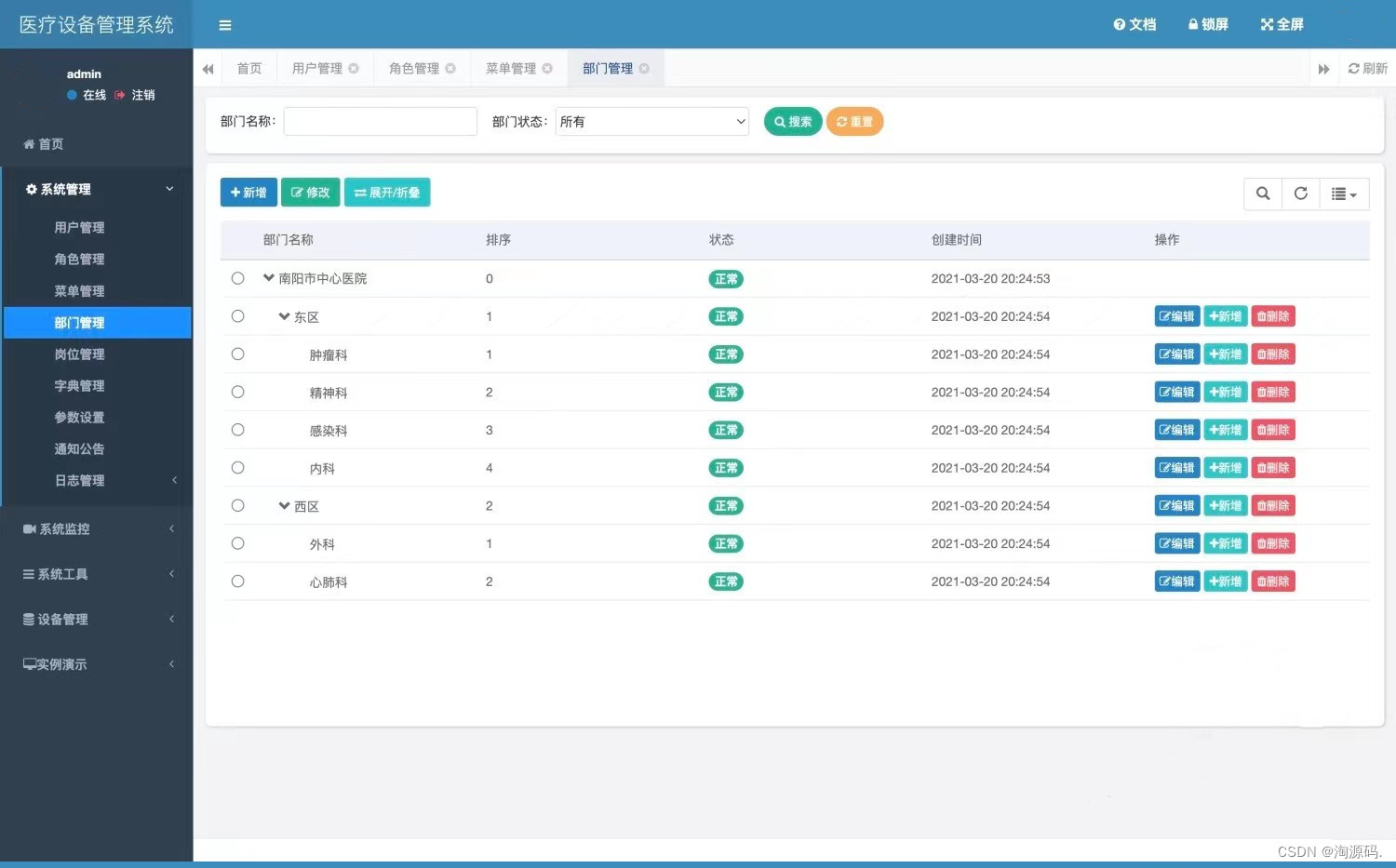Click the 部门名称 text input field
Viewport: 1396px width, 868px height.
coord(381,122)
